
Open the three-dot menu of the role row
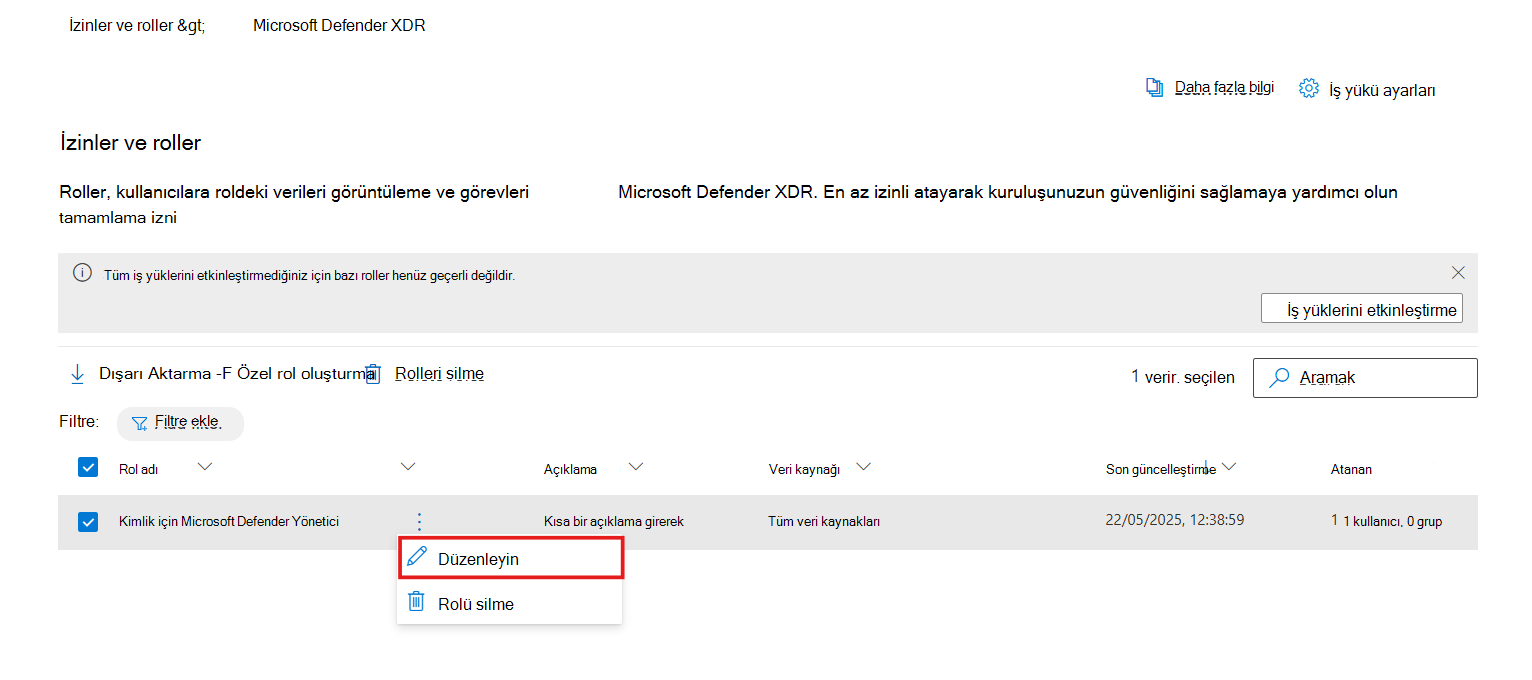coord(419,521)
